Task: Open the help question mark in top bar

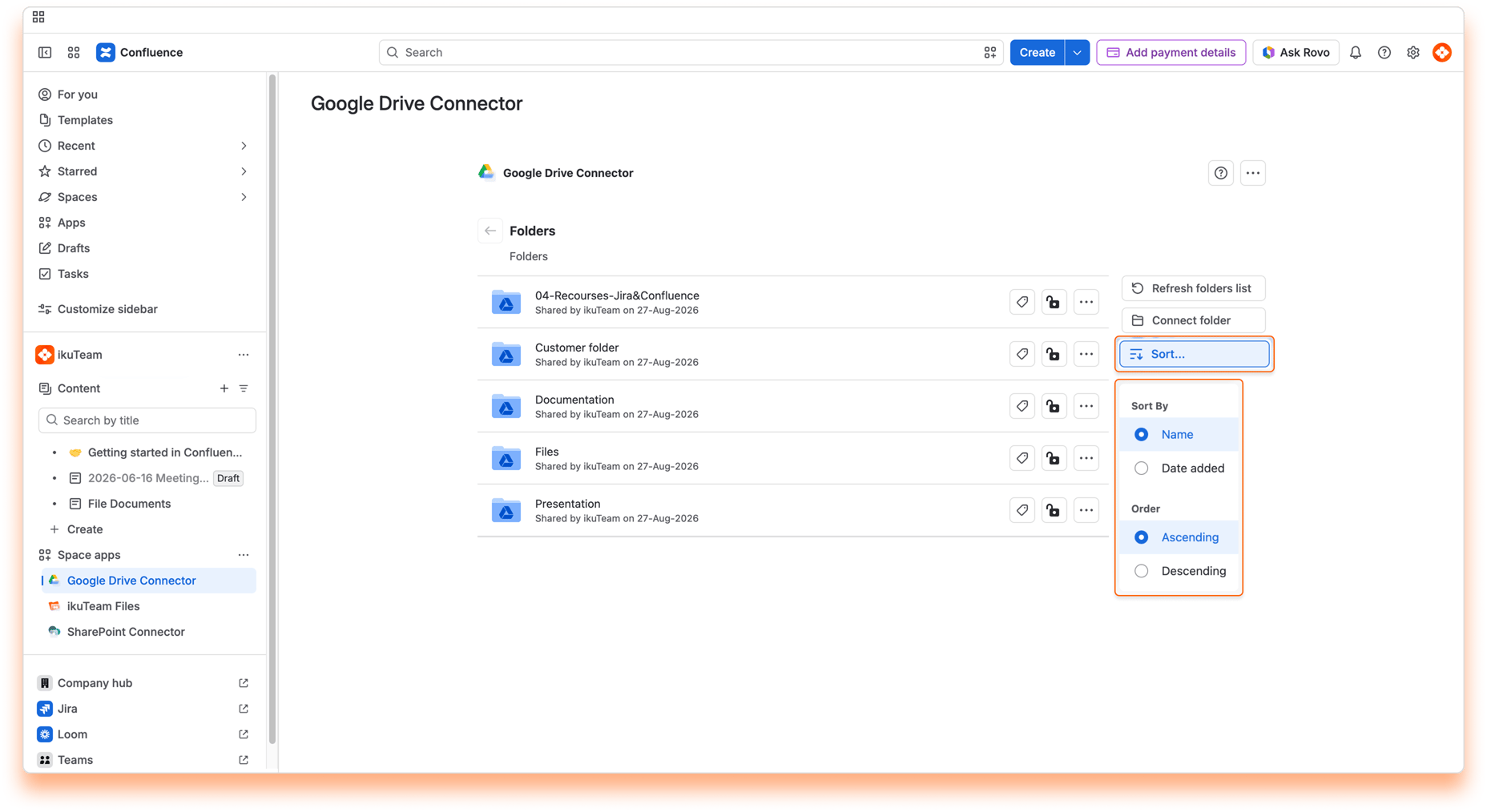Action: 1384,52
